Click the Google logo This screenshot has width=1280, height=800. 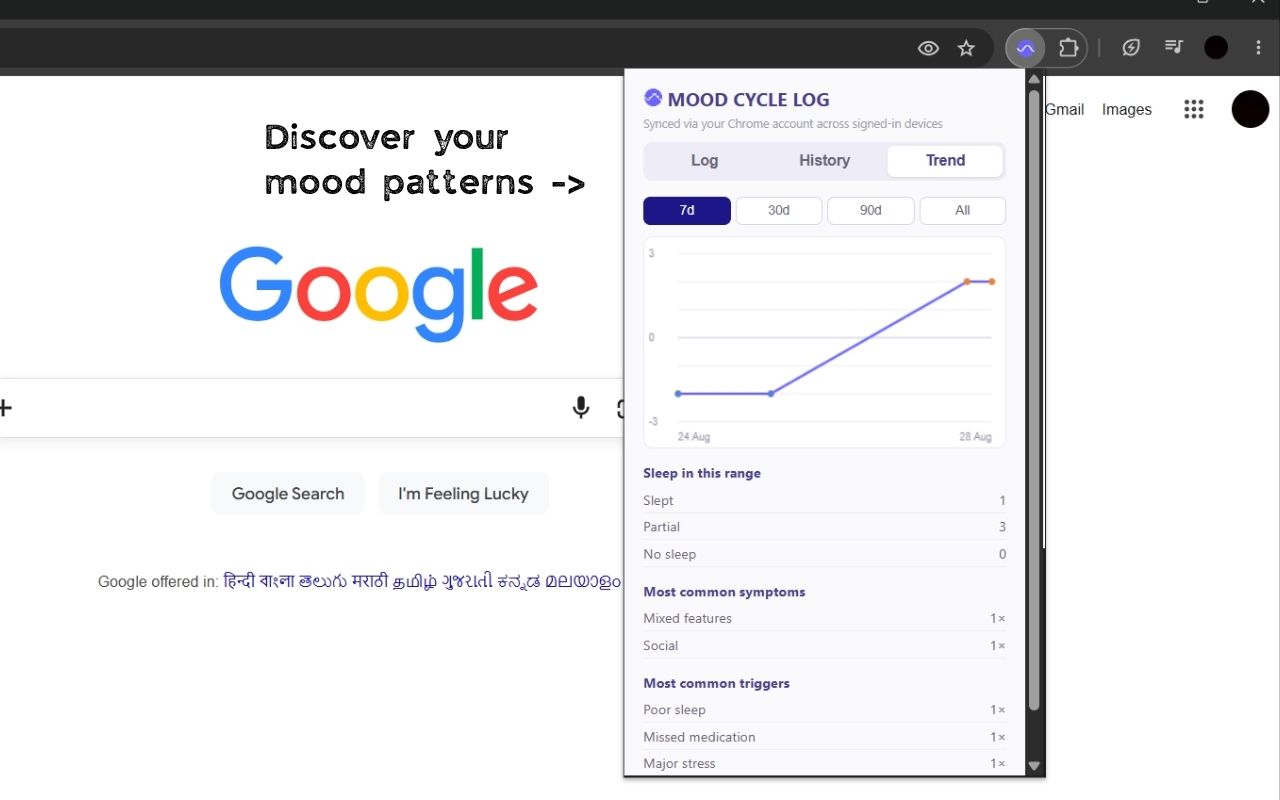379,294
